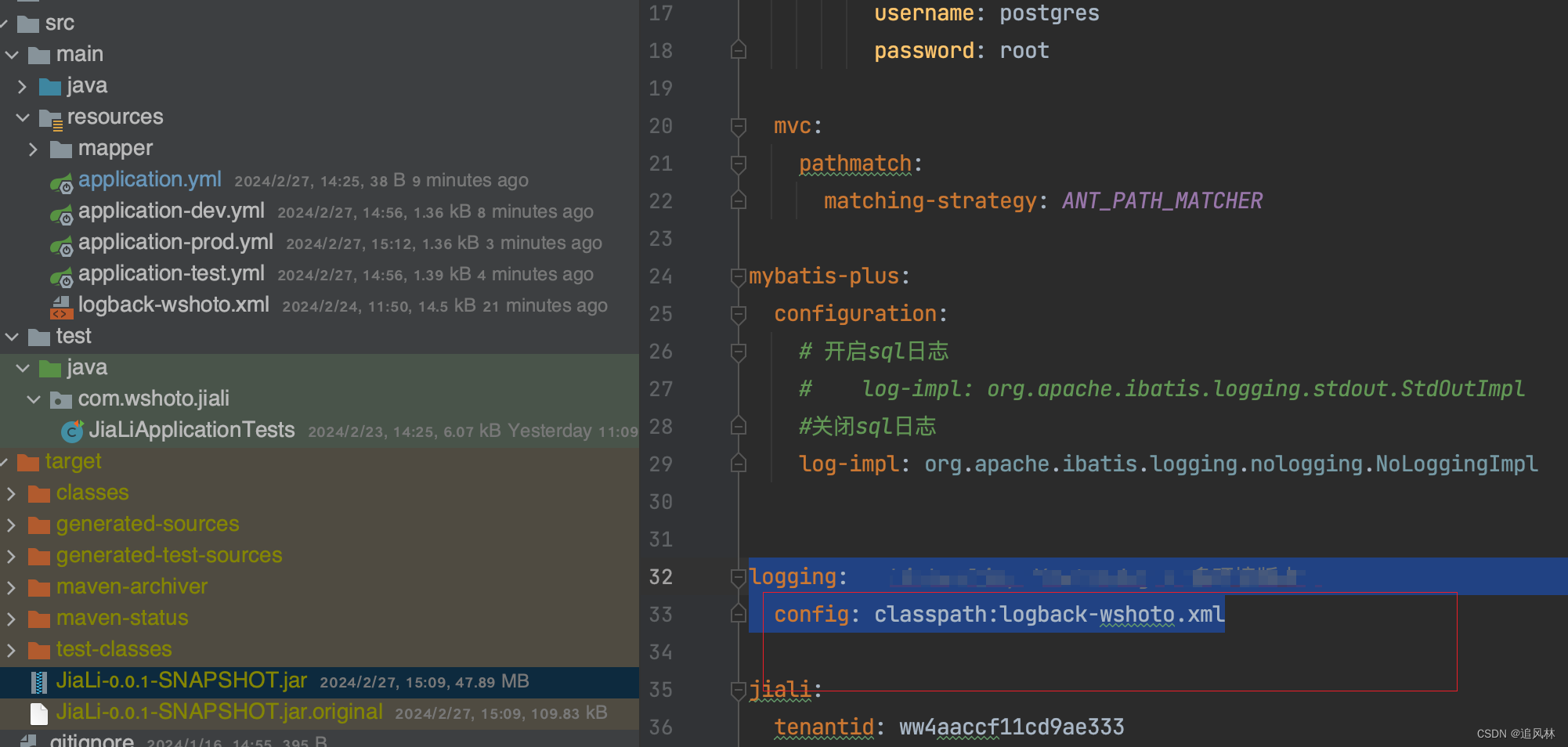Collapse the resources folder chevron
The height and width of the screenshot is (747, 1568).
(x=23, y=117)
